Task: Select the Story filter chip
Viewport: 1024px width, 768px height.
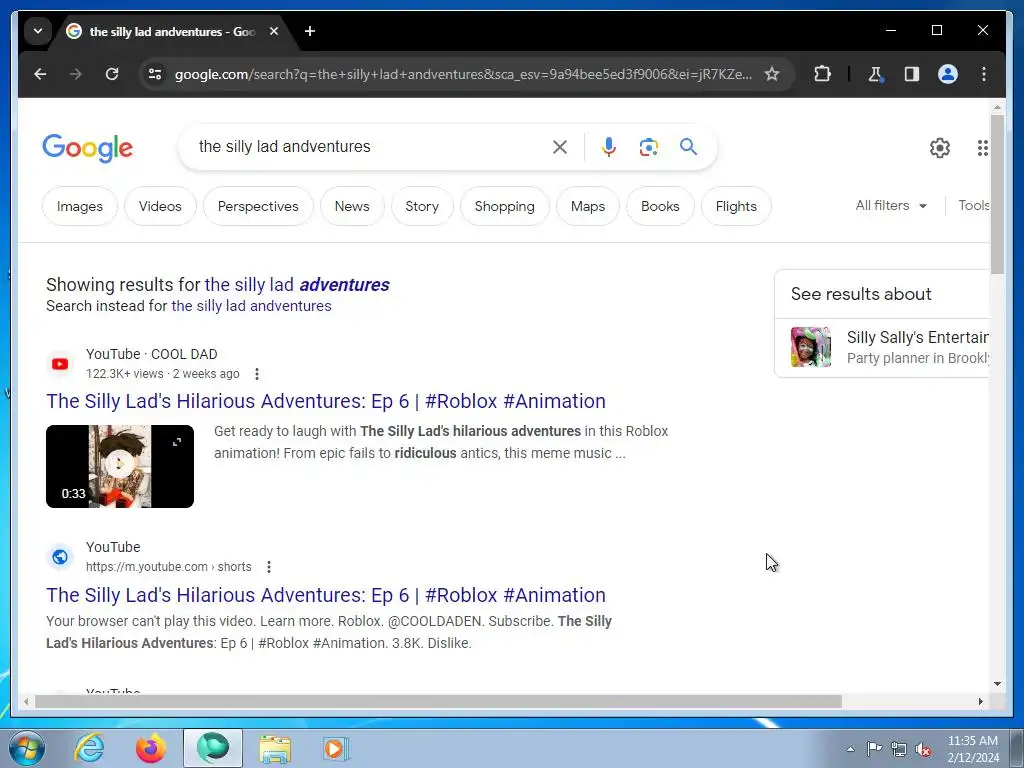Action: [422, 206]
